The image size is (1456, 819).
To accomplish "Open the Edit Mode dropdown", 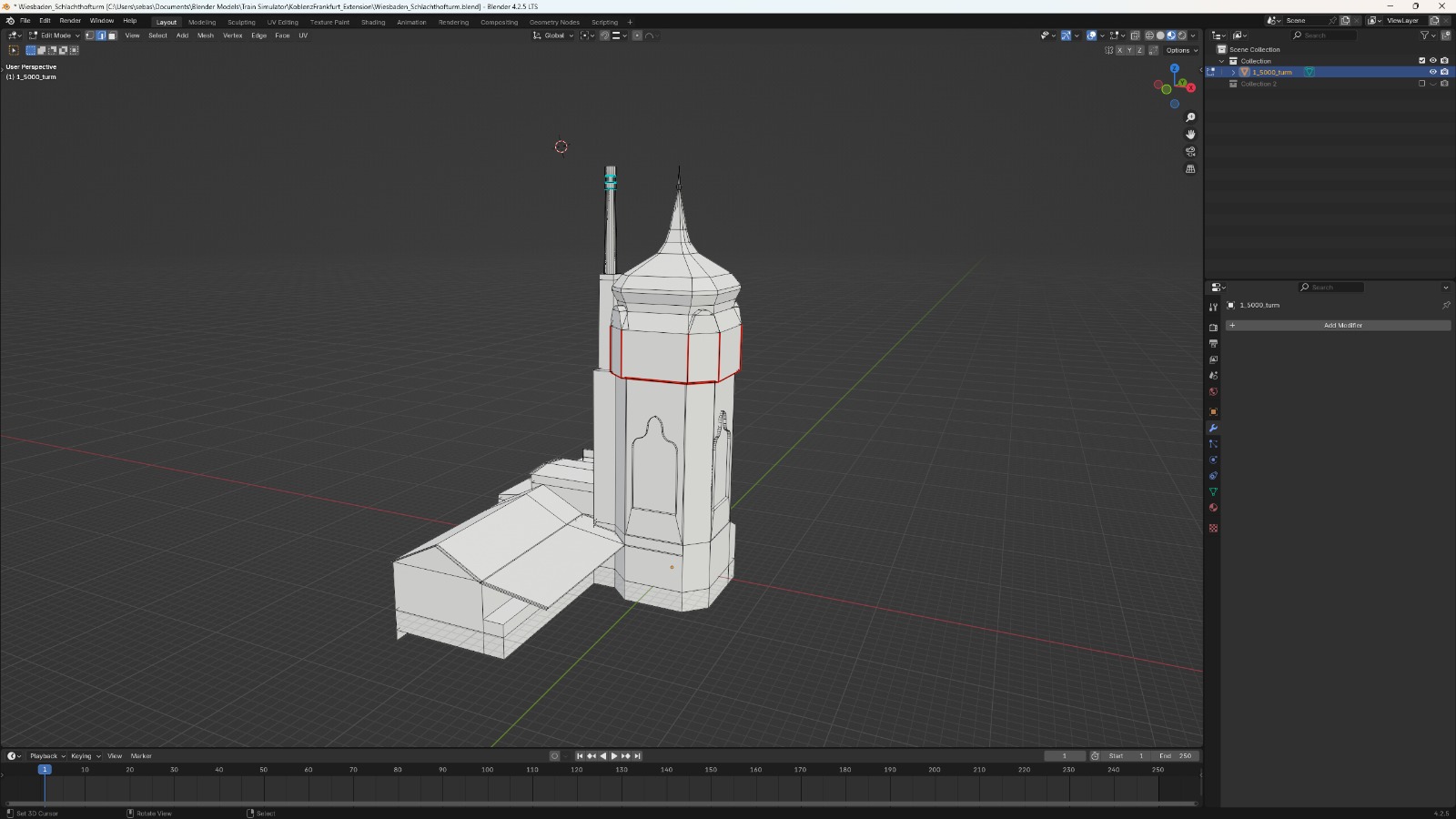I will pos(55,35).
